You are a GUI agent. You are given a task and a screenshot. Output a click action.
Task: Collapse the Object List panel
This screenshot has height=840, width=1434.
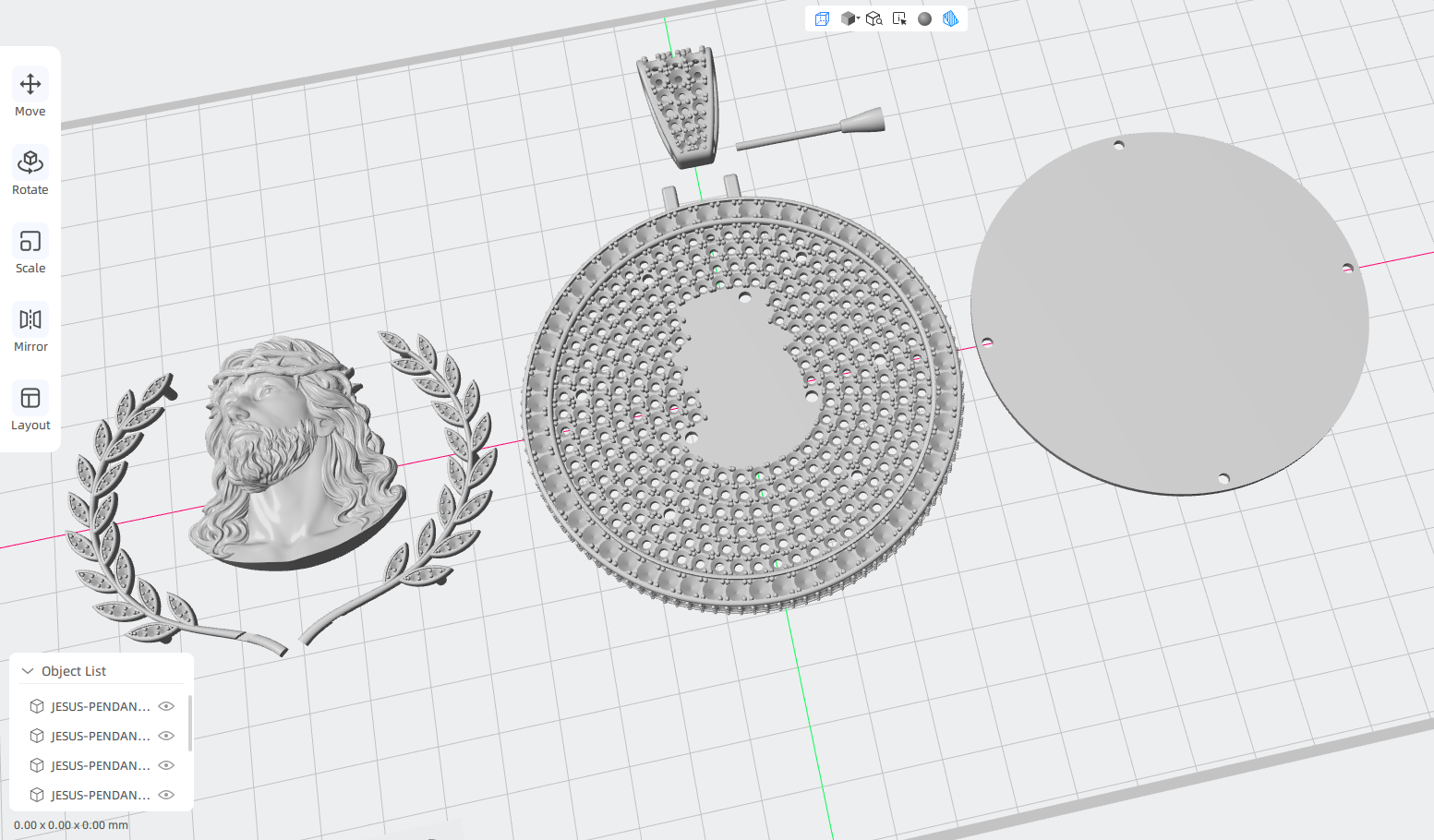tap(28, 671)
